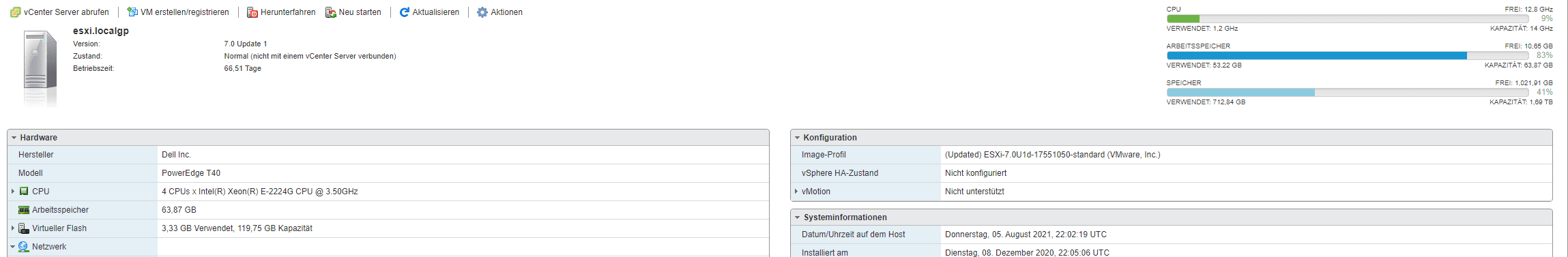
Task: Click the Netzwerk globe icon
Action: coord(24,247)
